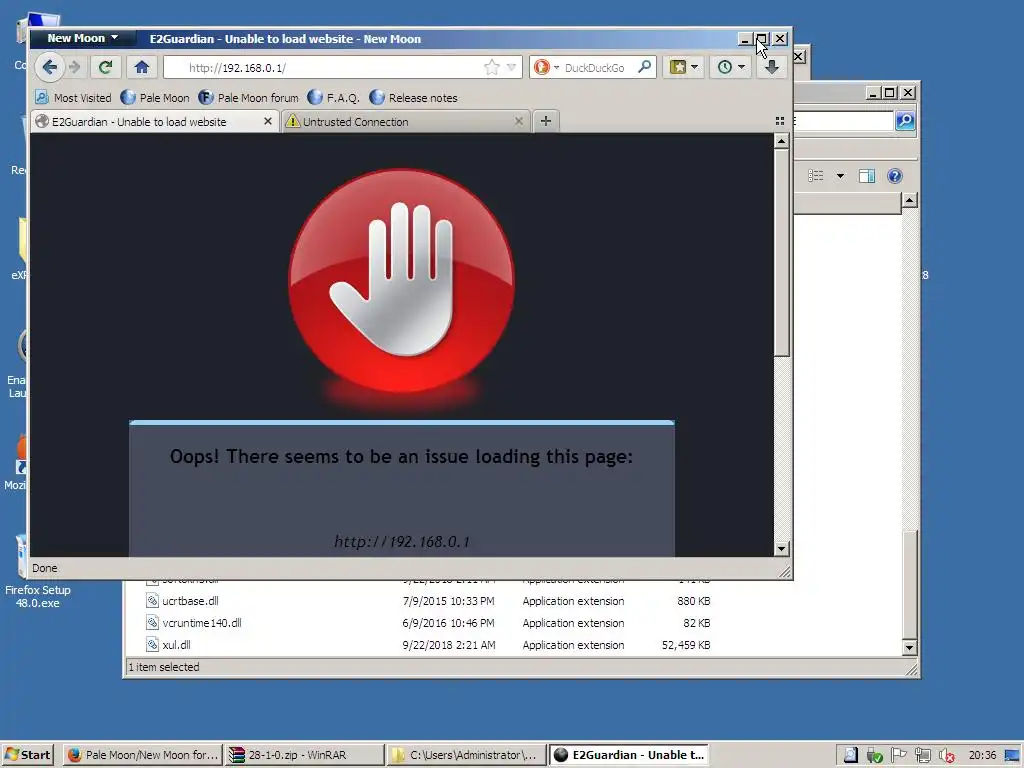Open the URL history dropdown arrow
This screenshot has width=1024, height=768.
tap(511, 67)
